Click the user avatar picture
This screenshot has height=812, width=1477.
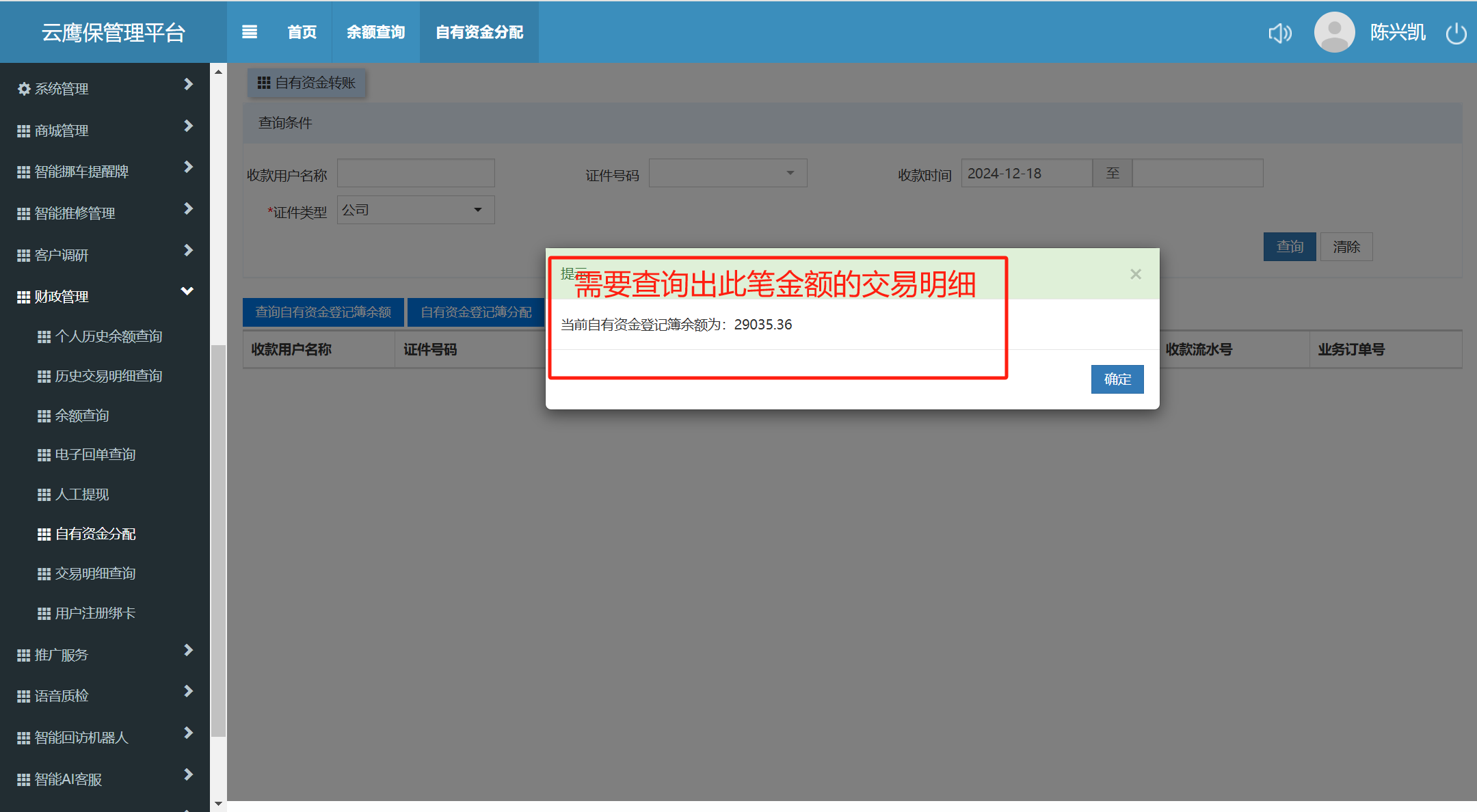point(1333,32)
